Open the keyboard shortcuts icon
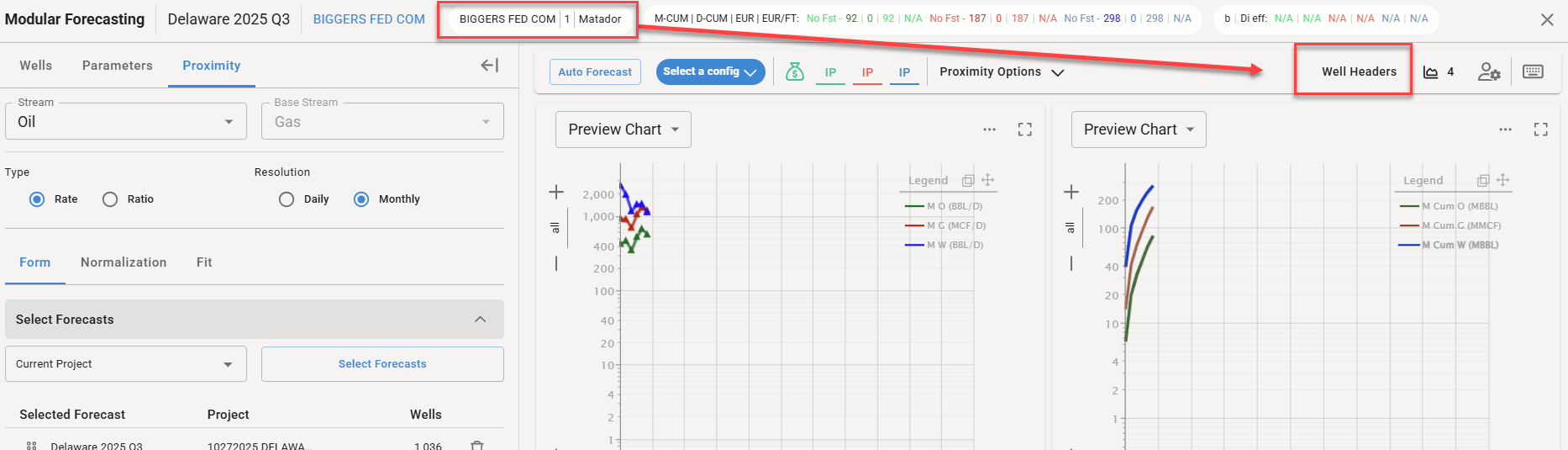This screenshot has width=1568, height=450. click(x=1533, y=72)
